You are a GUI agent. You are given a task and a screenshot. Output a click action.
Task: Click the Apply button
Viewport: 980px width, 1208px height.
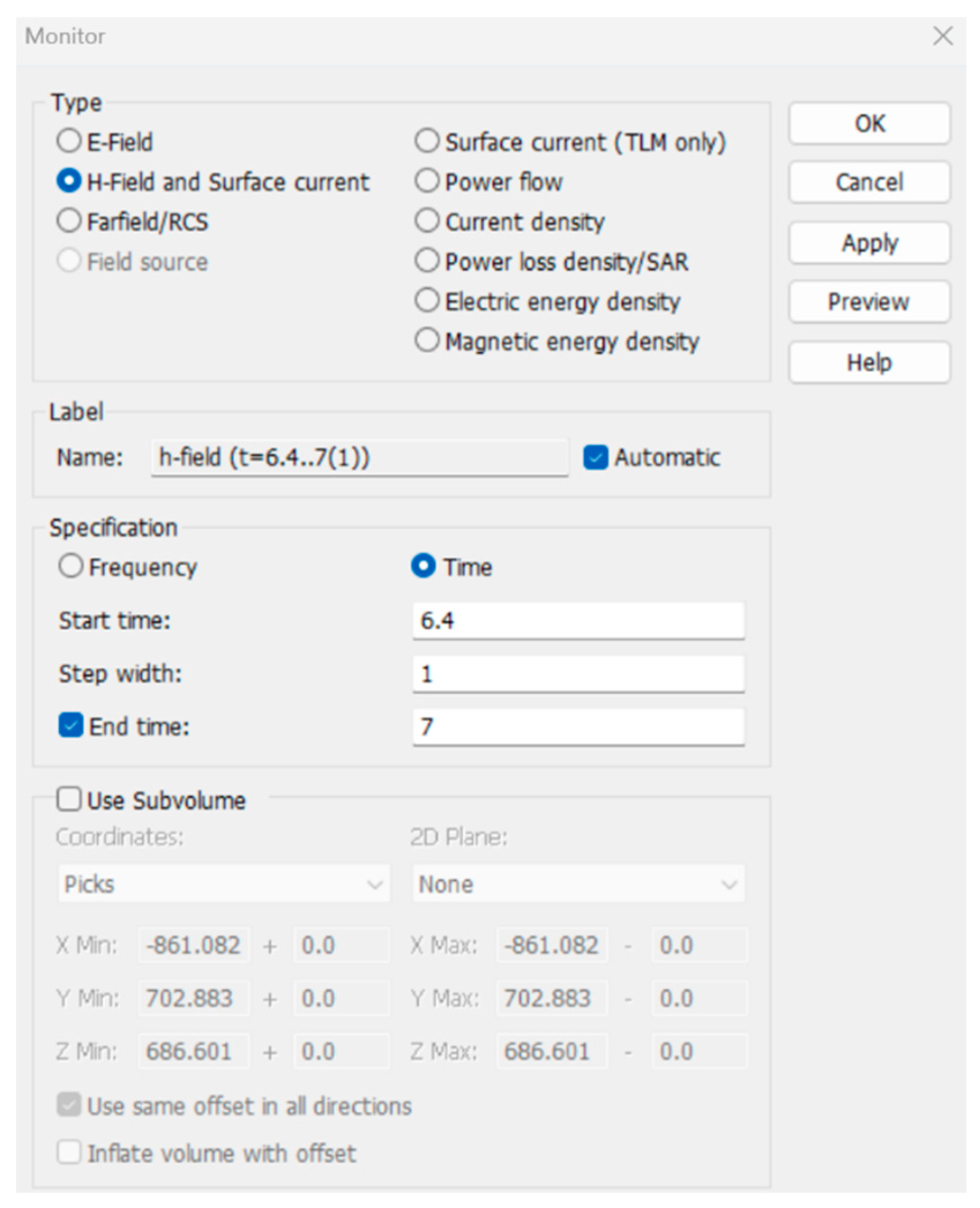point(869,243)
